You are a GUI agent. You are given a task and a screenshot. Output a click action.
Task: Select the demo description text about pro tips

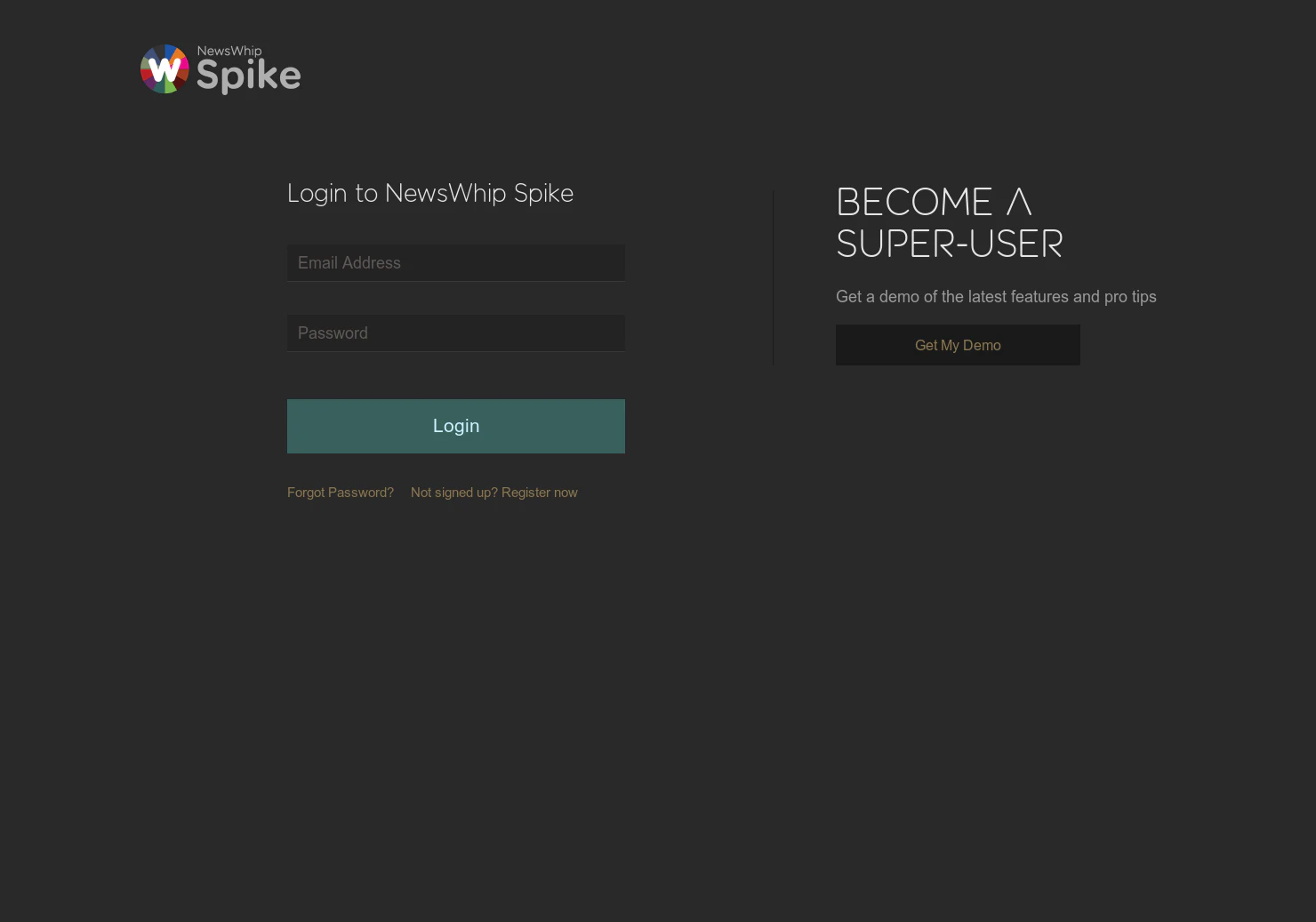[996, 296]
